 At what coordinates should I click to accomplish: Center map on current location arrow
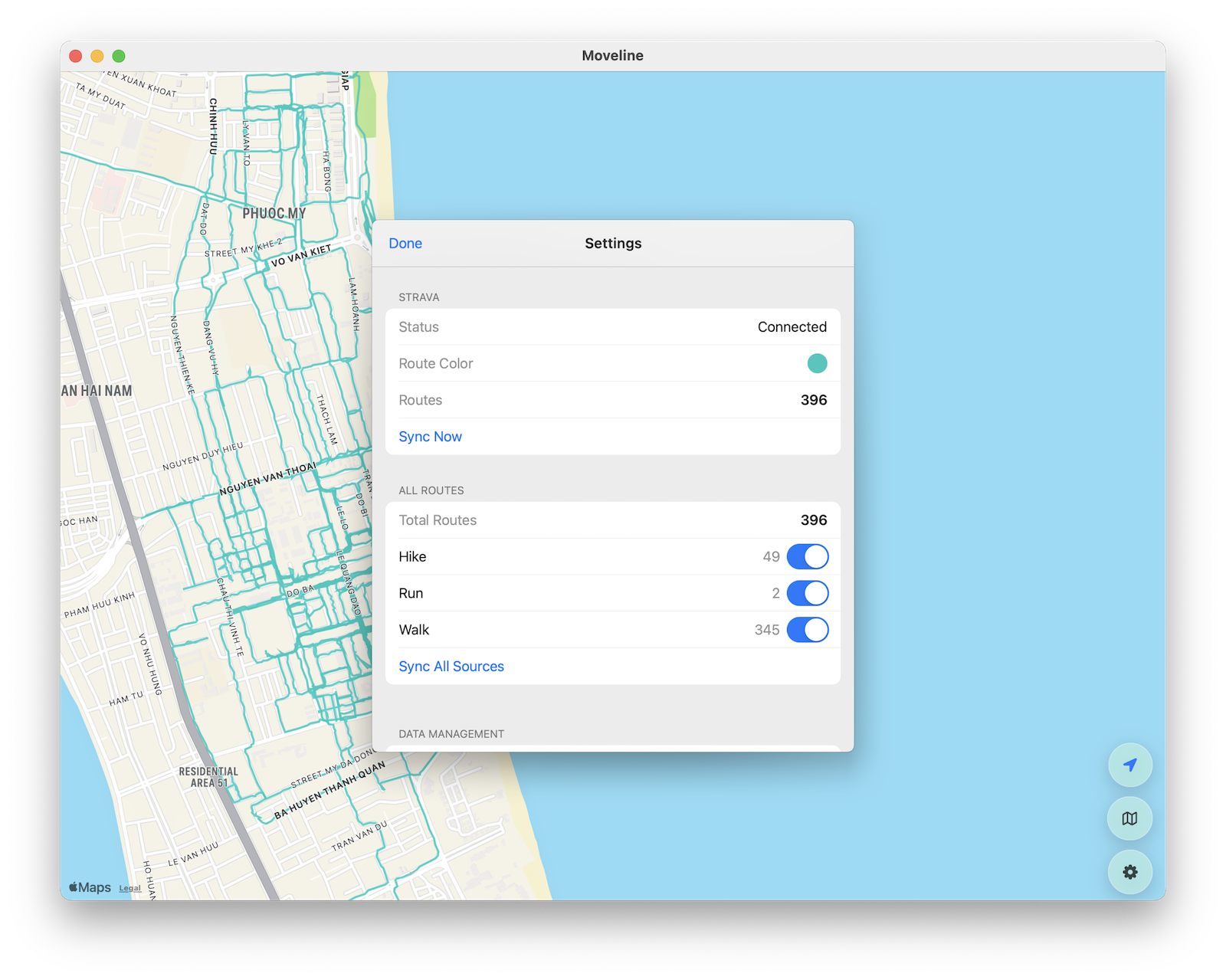click(1129, 765)
